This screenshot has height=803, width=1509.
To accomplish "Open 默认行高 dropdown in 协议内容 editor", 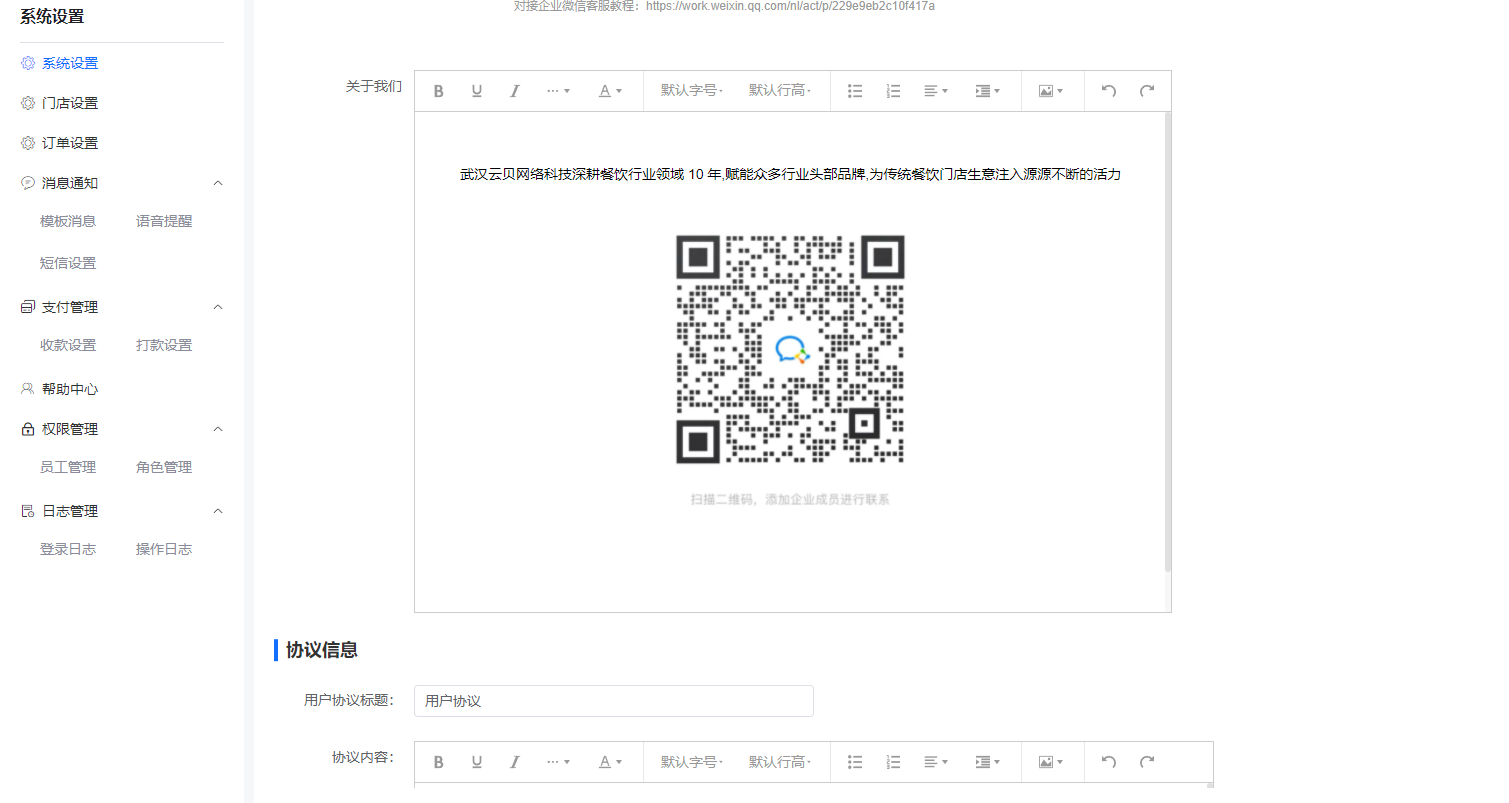I will [780, 762].
